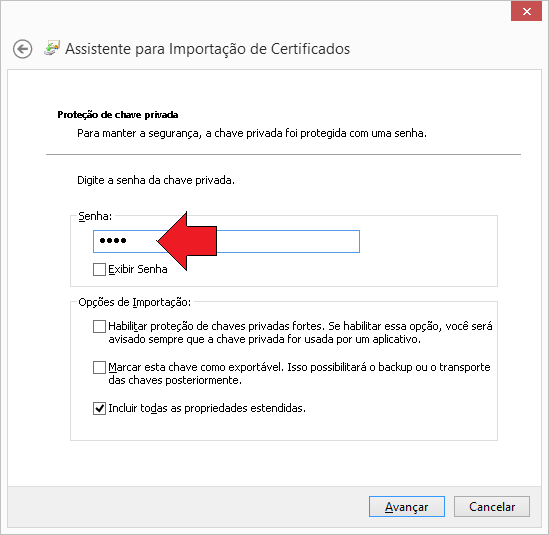The image size is (549, 535).
Task: Click the Digite a senha da chave privada instruction
Action: point(156,180)
